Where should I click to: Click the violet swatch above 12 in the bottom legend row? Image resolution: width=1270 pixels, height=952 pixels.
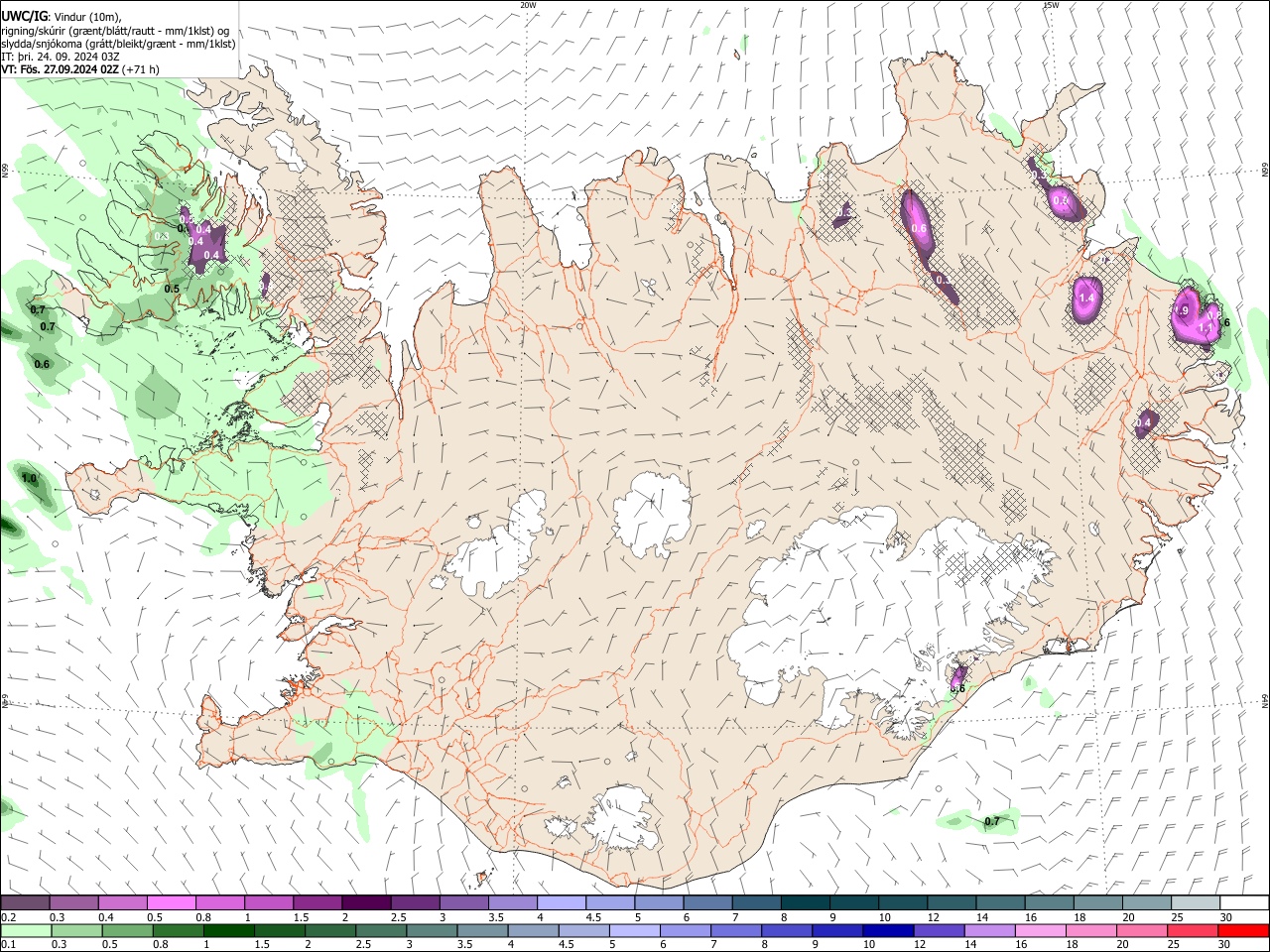tap(939, 930)
